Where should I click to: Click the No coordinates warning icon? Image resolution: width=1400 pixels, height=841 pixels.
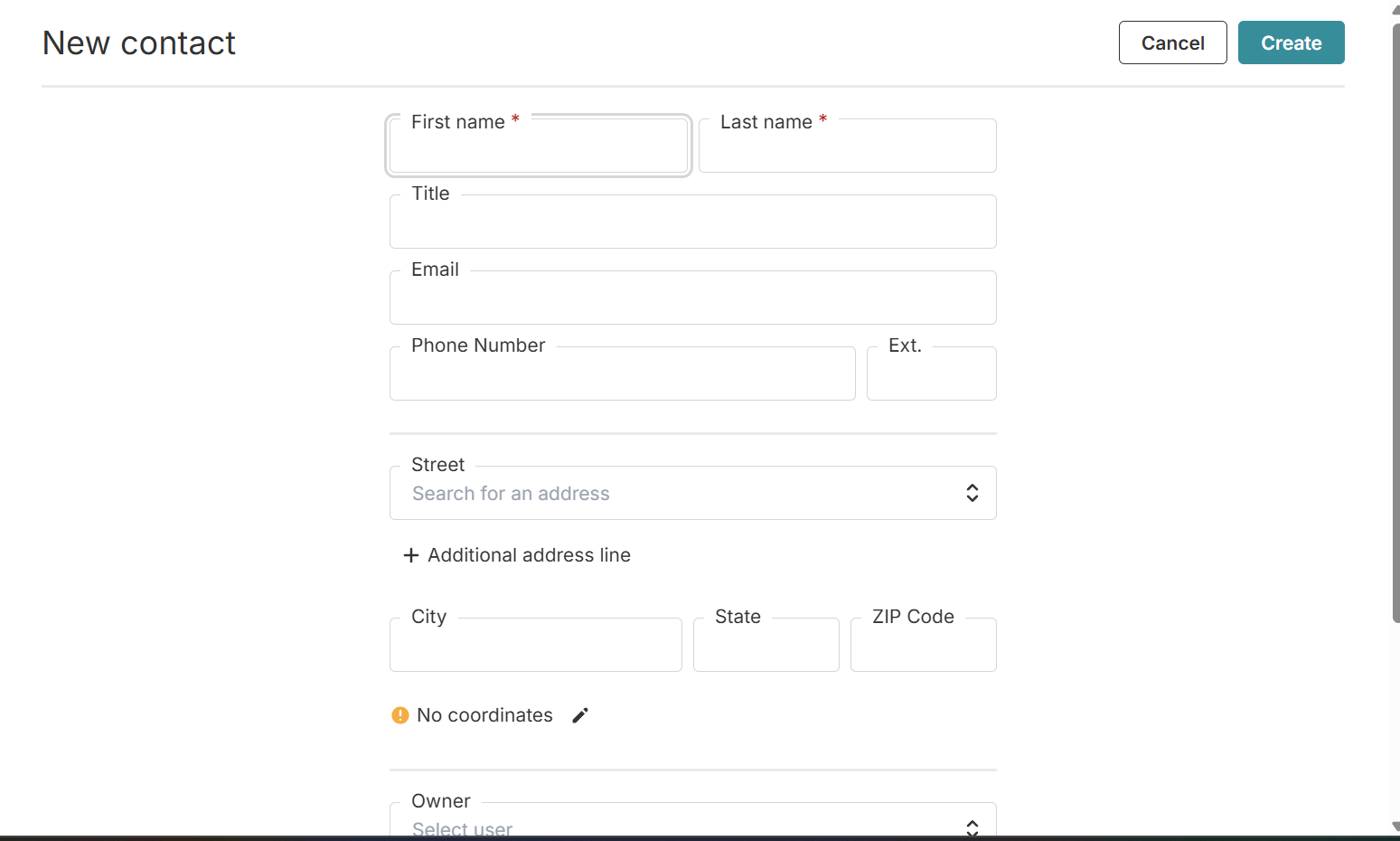tap(400, 715)
